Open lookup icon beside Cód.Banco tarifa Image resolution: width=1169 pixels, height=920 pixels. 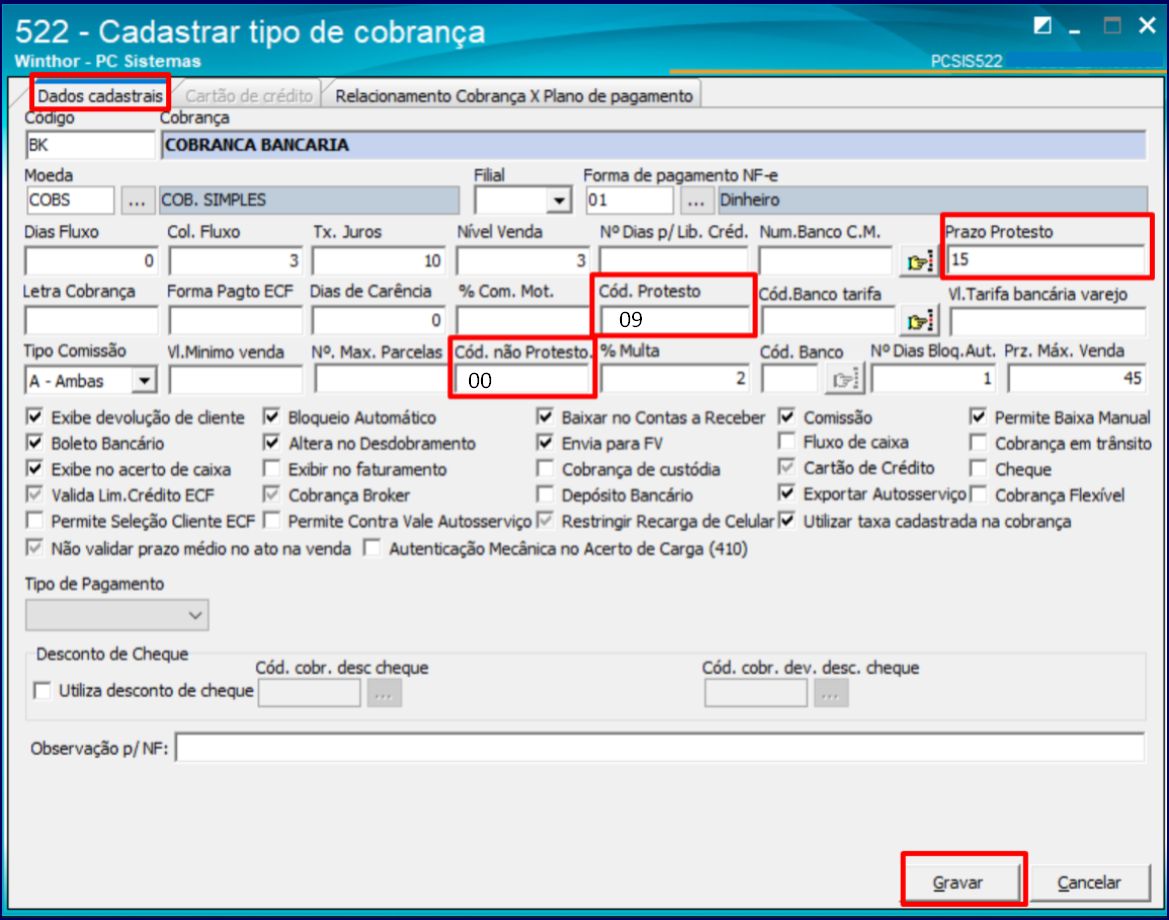point(918,321)
